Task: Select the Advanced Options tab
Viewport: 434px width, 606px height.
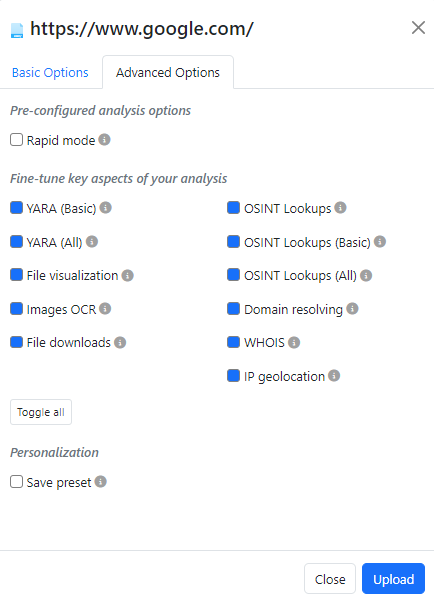Action: coord(168,73)
